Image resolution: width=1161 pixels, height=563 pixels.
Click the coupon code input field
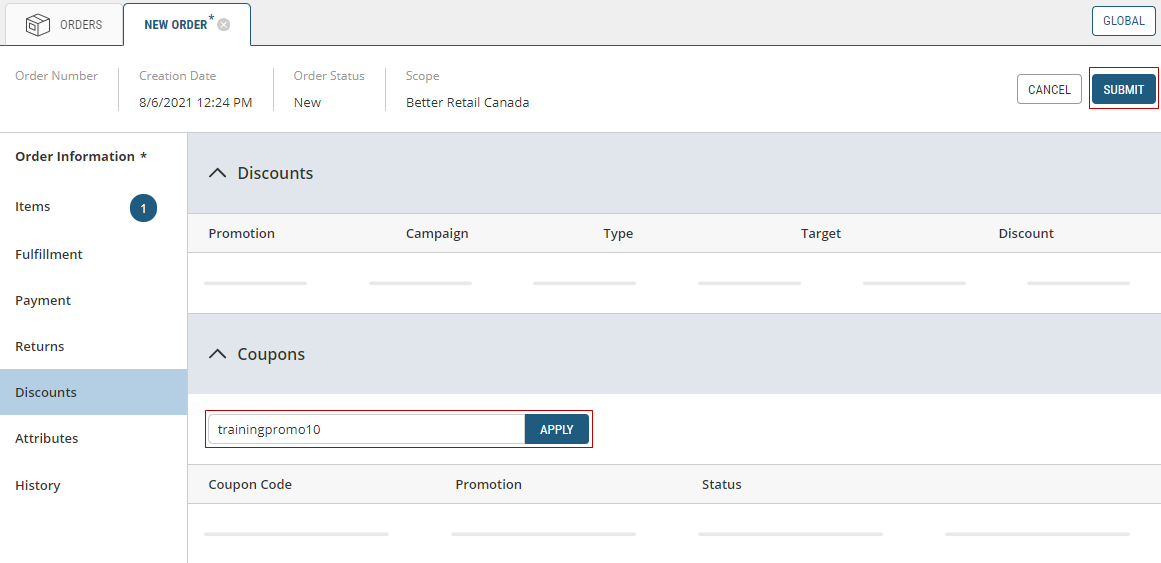click(x=365, y=429)
